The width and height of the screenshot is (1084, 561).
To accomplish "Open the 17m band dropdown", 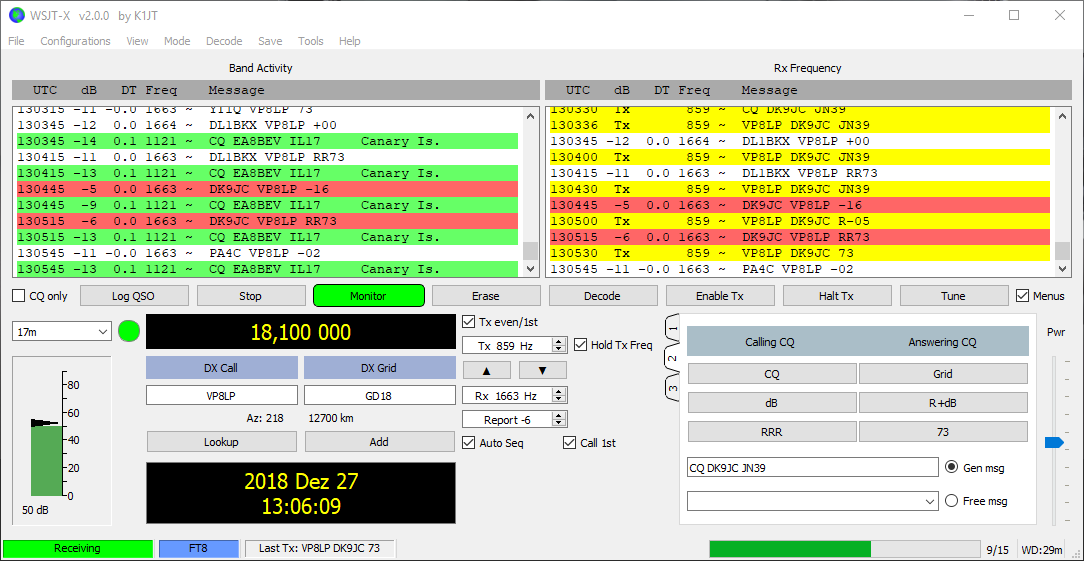I will tap(62, 332).
